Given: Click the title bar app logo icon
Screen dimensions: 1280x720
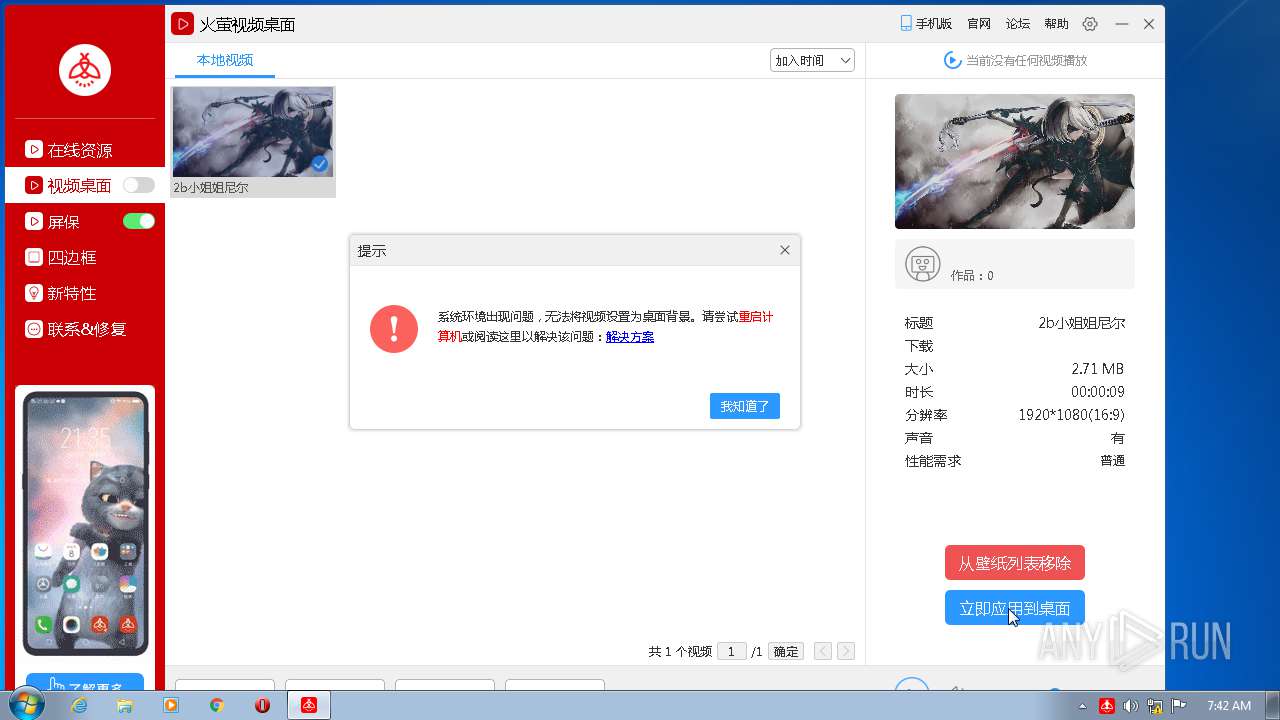Looking at the screenshot, I should coord(182,24).
